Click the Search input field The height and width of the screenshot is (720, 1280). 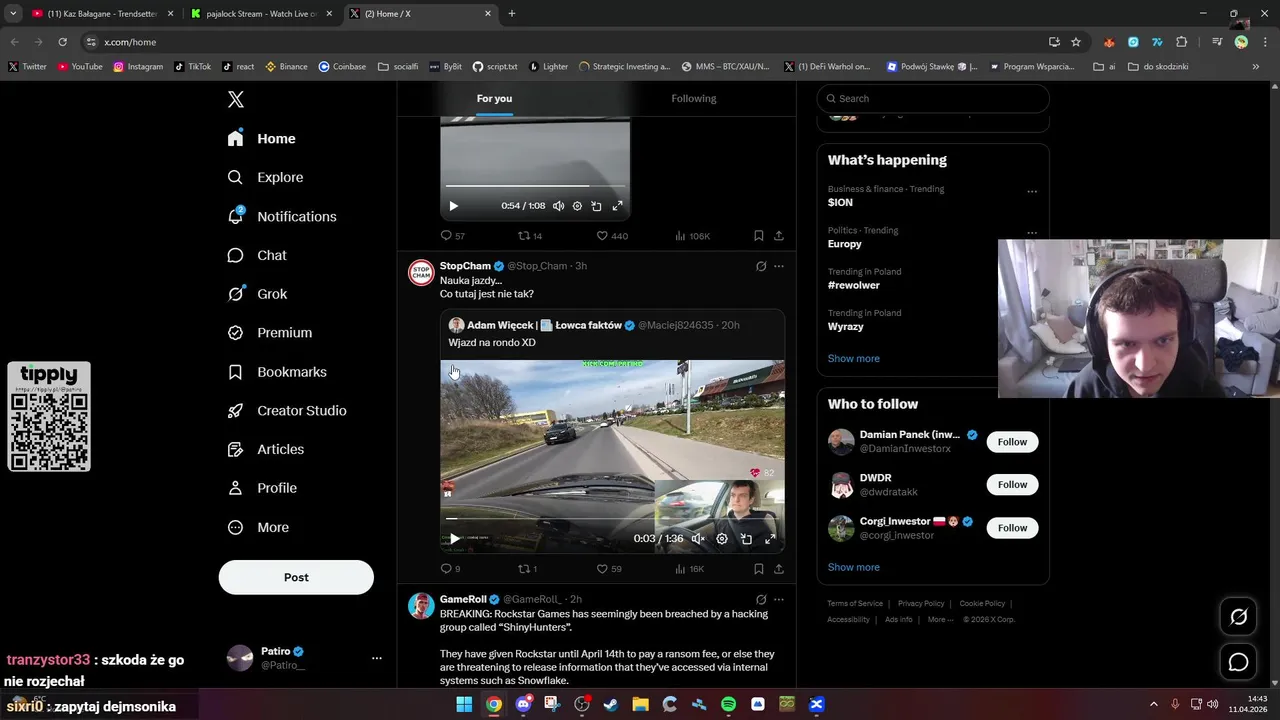(x=933, y=98)
